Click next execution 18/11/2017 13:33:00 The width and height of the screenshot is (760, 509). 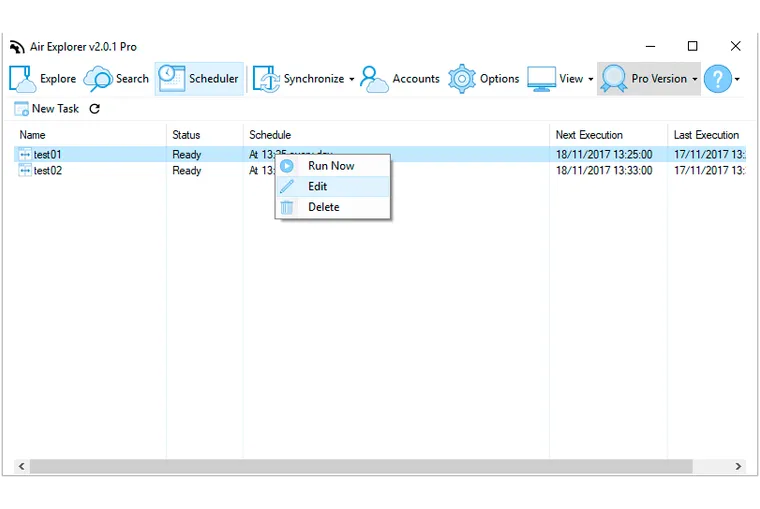tap(604, 171)
